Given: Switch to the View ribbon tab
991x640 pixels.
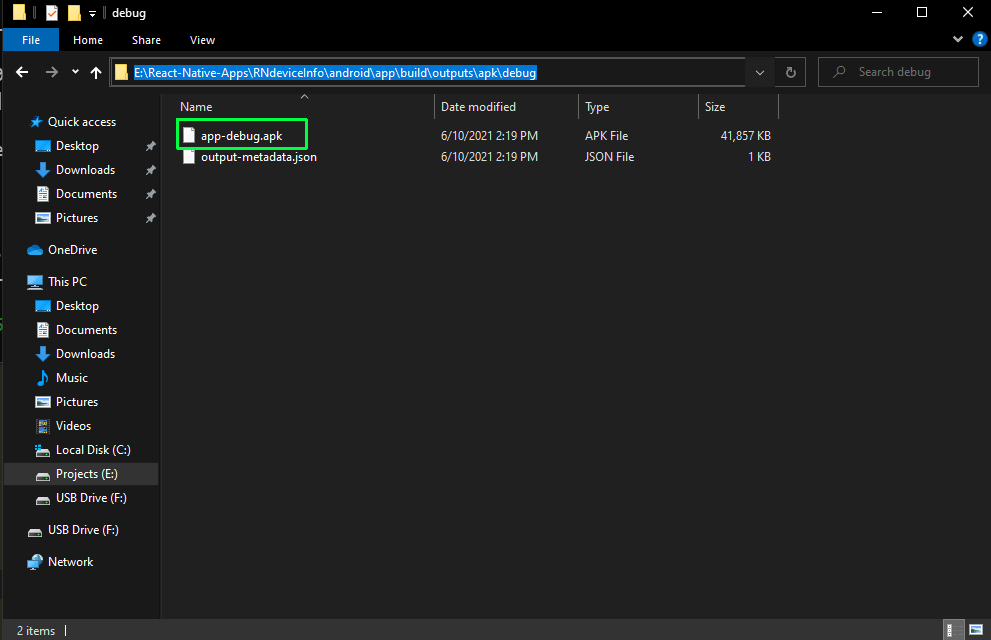Looking at the screenshot, I should (202, 40).
